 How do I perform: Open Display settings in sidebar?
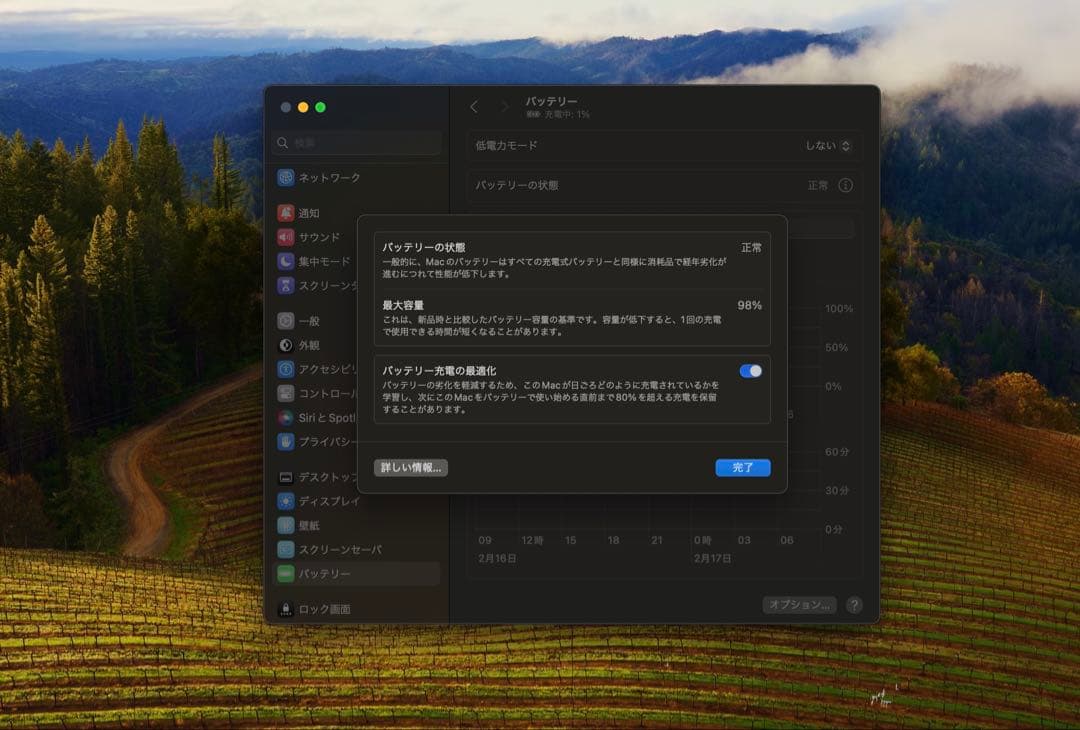[329, 501]
